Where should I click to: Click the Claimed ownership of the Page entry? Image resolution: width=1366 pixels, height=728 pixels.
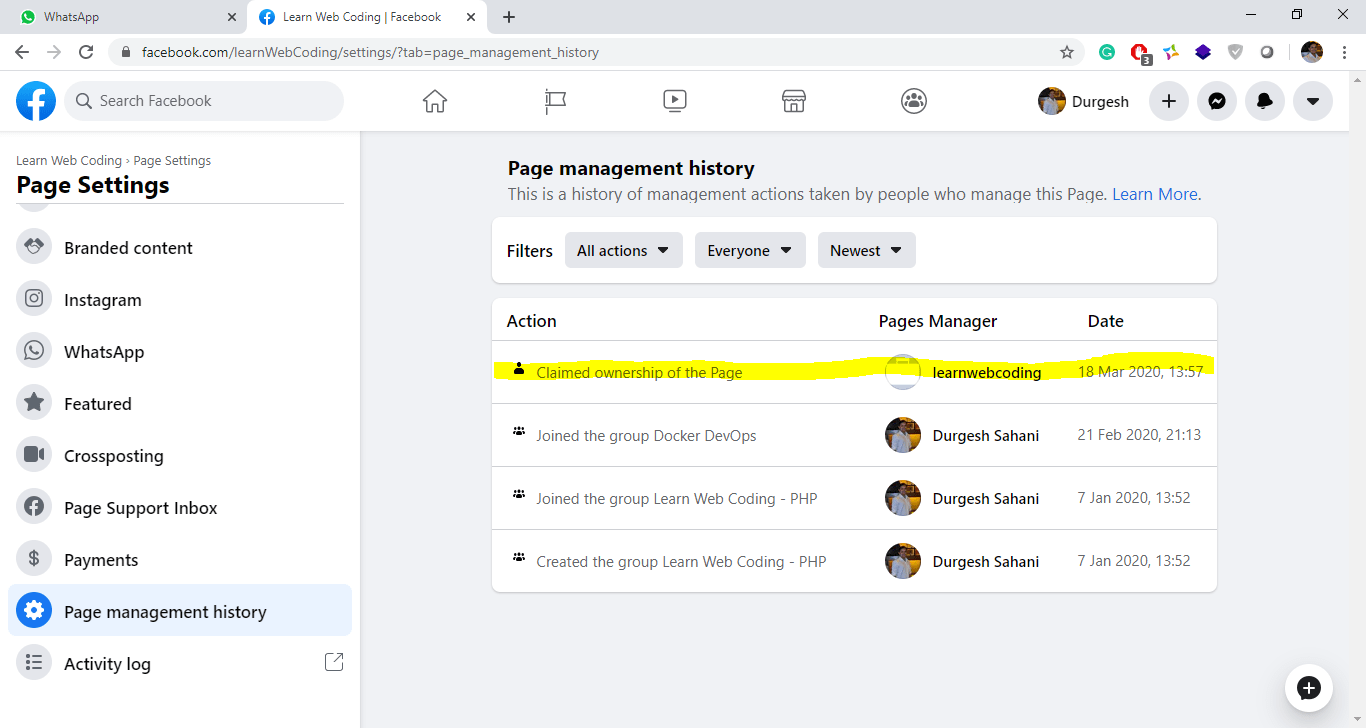tap(639, 372)
